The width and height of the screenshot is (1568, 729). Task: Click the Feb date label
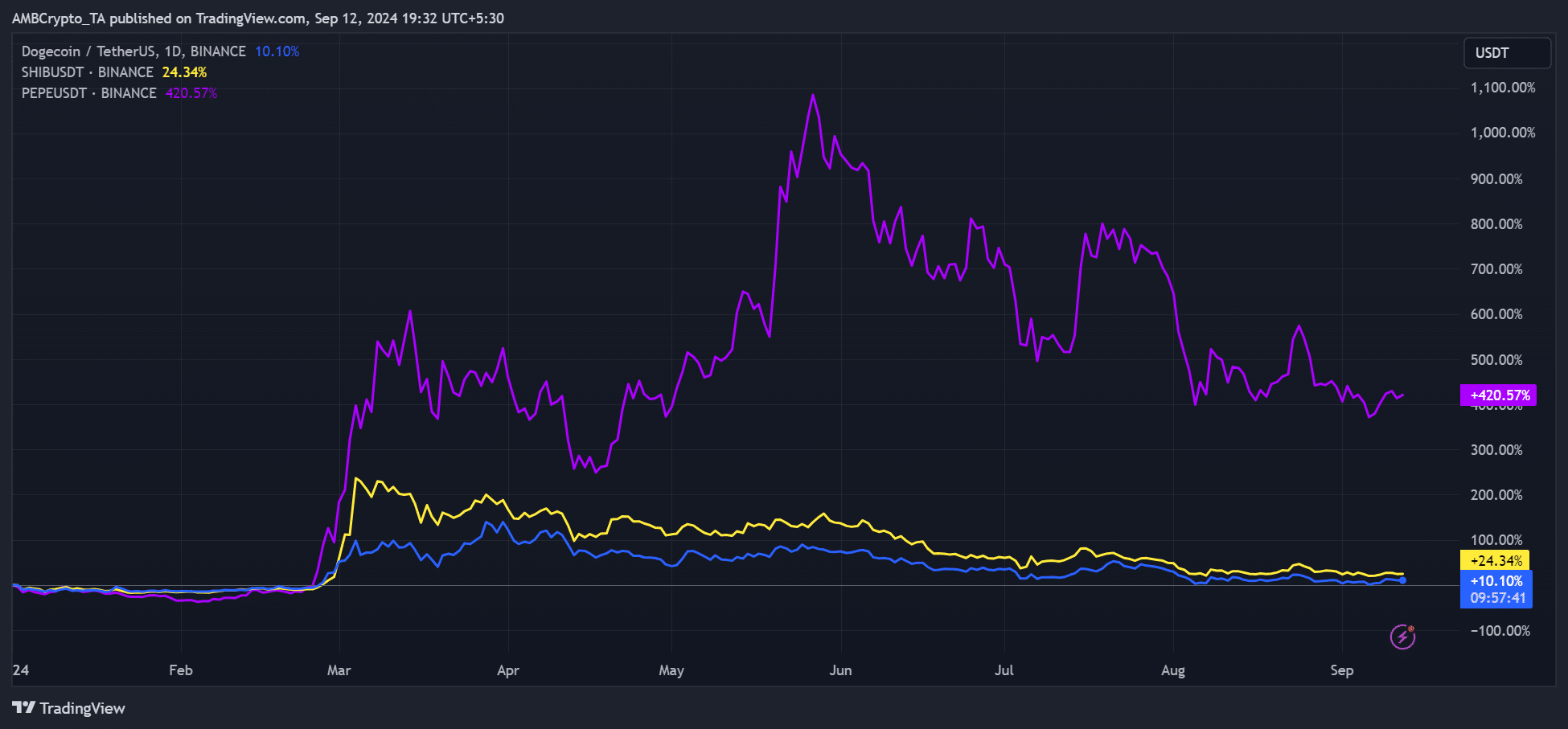181,670
